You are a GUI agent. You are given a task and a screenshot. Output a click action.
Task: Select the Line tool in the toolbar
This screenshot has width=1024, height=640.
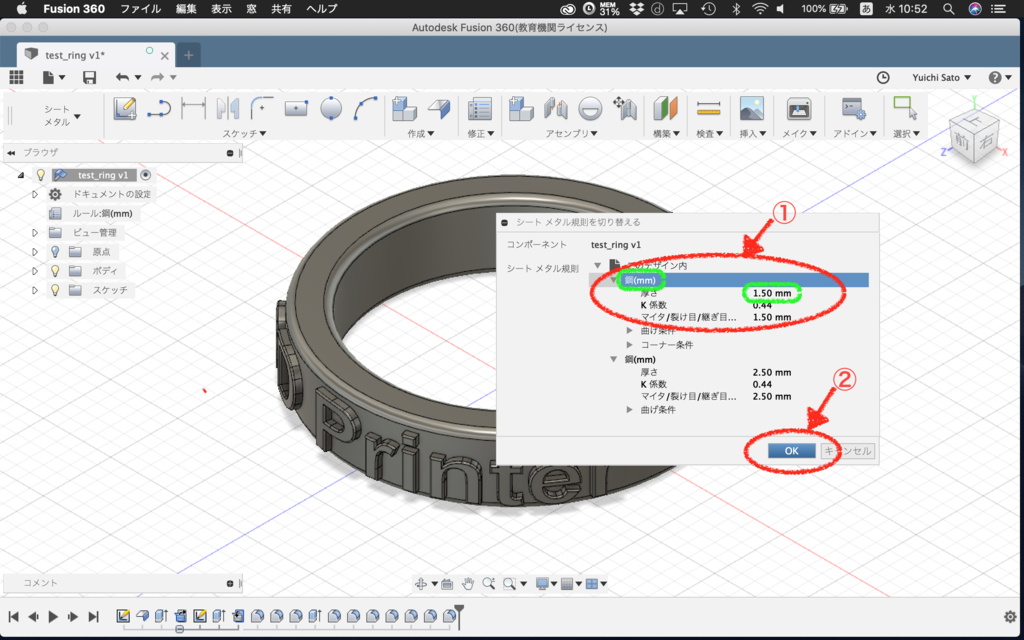pyautogui.click(x=159, y=108)
